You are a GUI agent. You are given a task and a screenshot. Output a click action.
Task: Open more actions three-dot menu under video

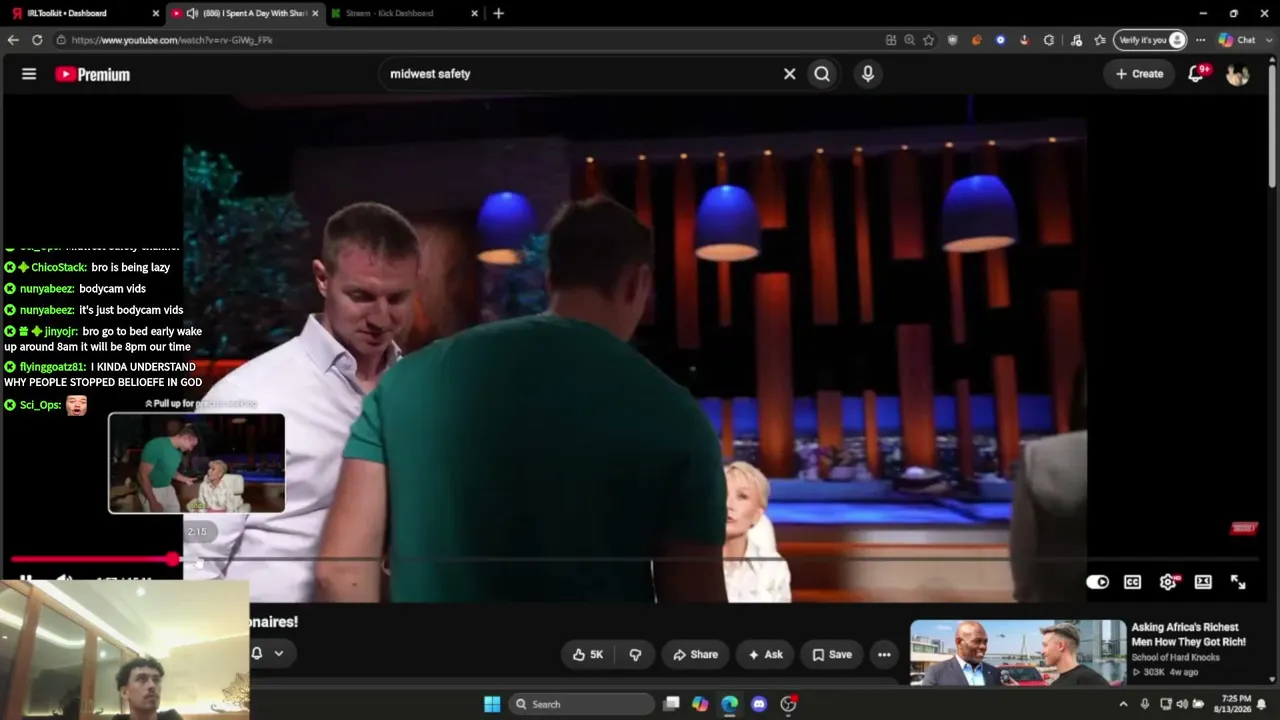[884, 655]
